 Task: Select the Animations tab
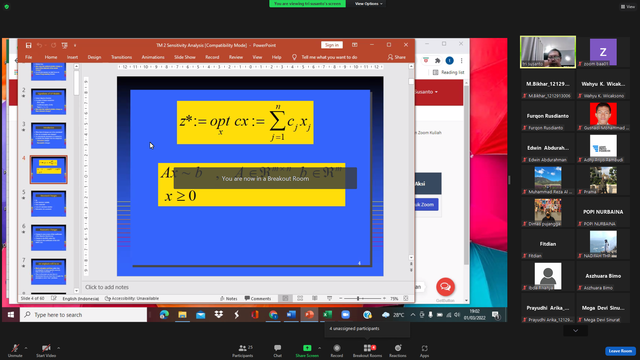[153, 57]
